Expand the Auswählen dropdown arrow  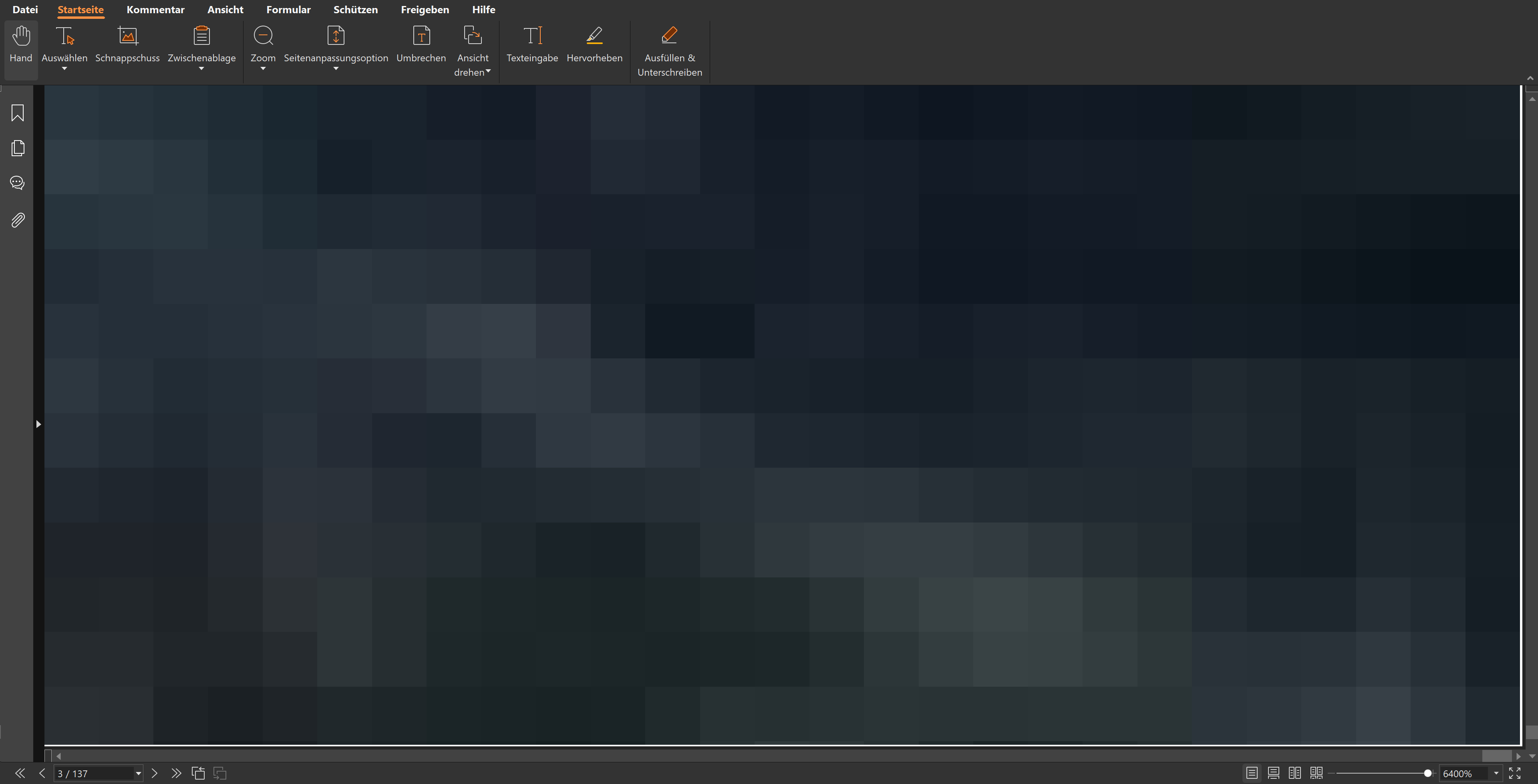pyautogui.click(x=64, y=68)
